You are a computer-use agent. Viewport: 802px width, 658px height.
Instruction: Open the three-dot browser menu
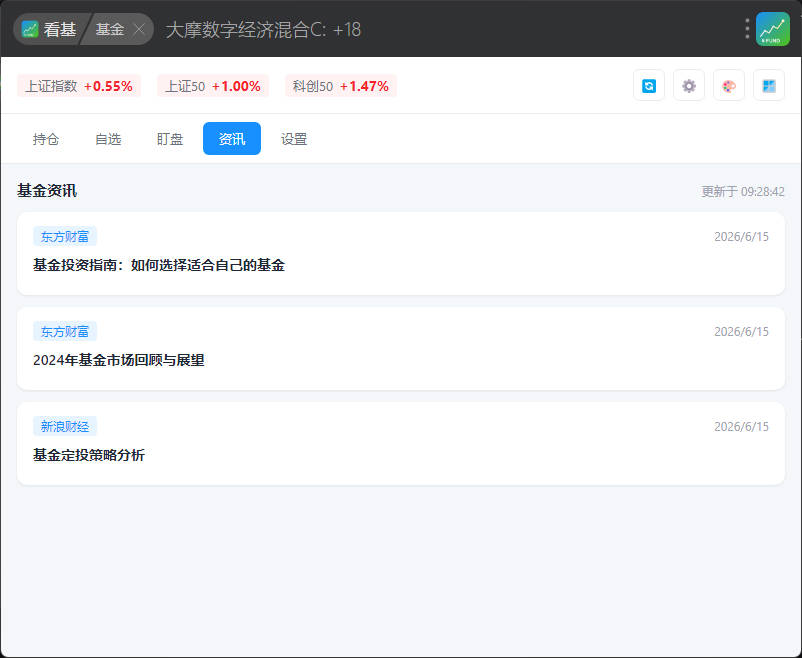747,29
